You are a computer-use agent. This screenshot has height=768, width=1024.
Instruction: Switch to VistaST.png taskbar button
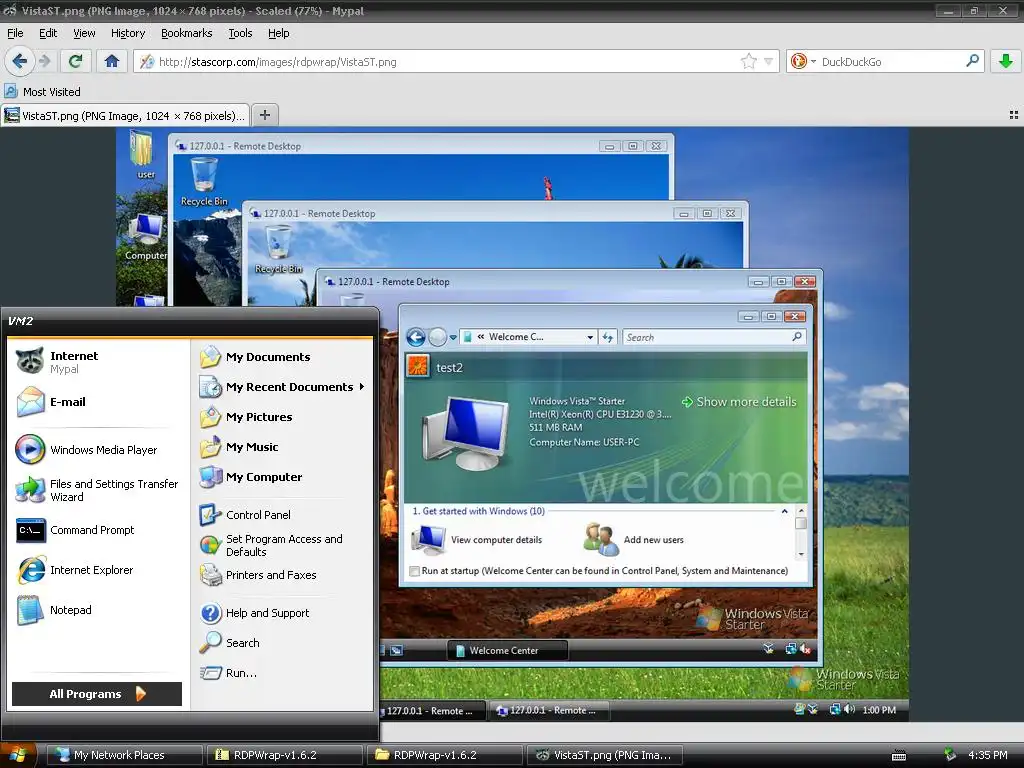605,755
